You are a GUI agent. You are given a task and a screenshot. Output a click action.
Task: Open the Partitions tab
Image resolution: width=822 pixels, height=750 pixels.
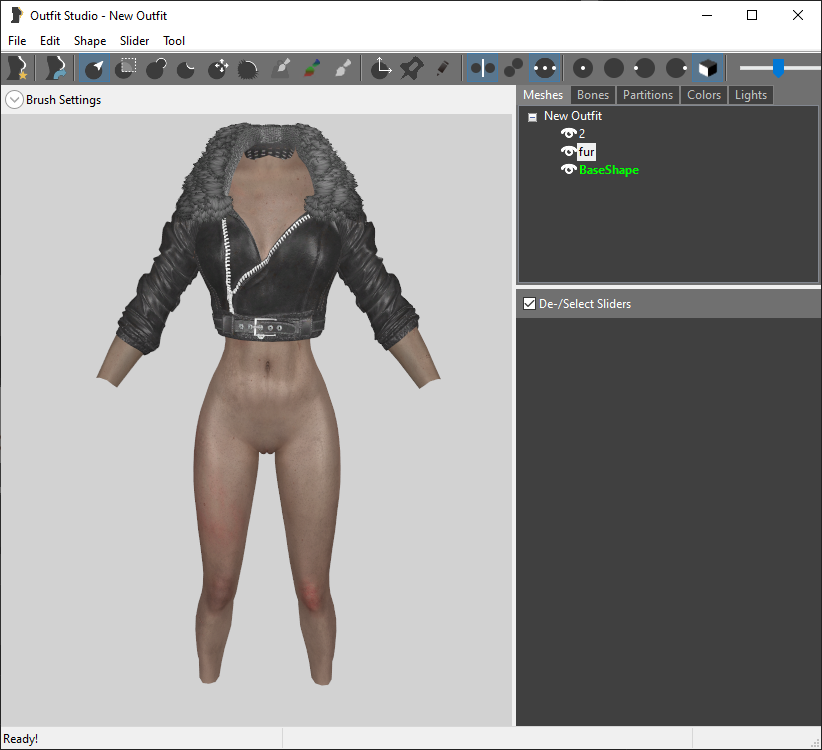click(x=648, y=95)
